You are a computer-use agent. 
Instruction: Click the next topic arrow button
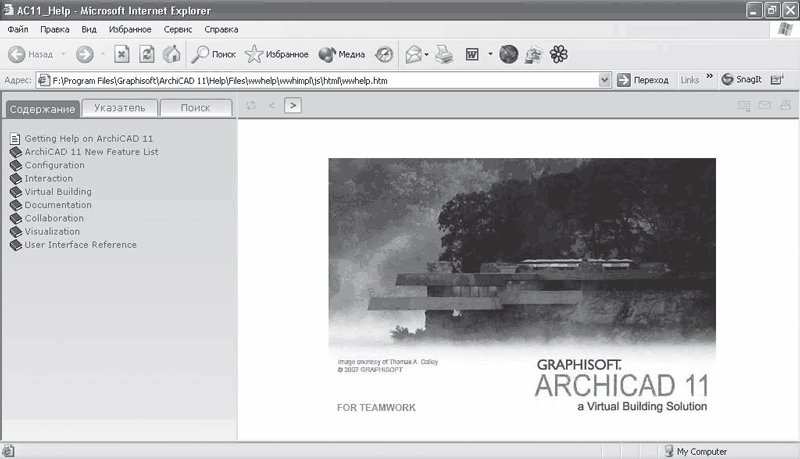(x=292, y=104)
